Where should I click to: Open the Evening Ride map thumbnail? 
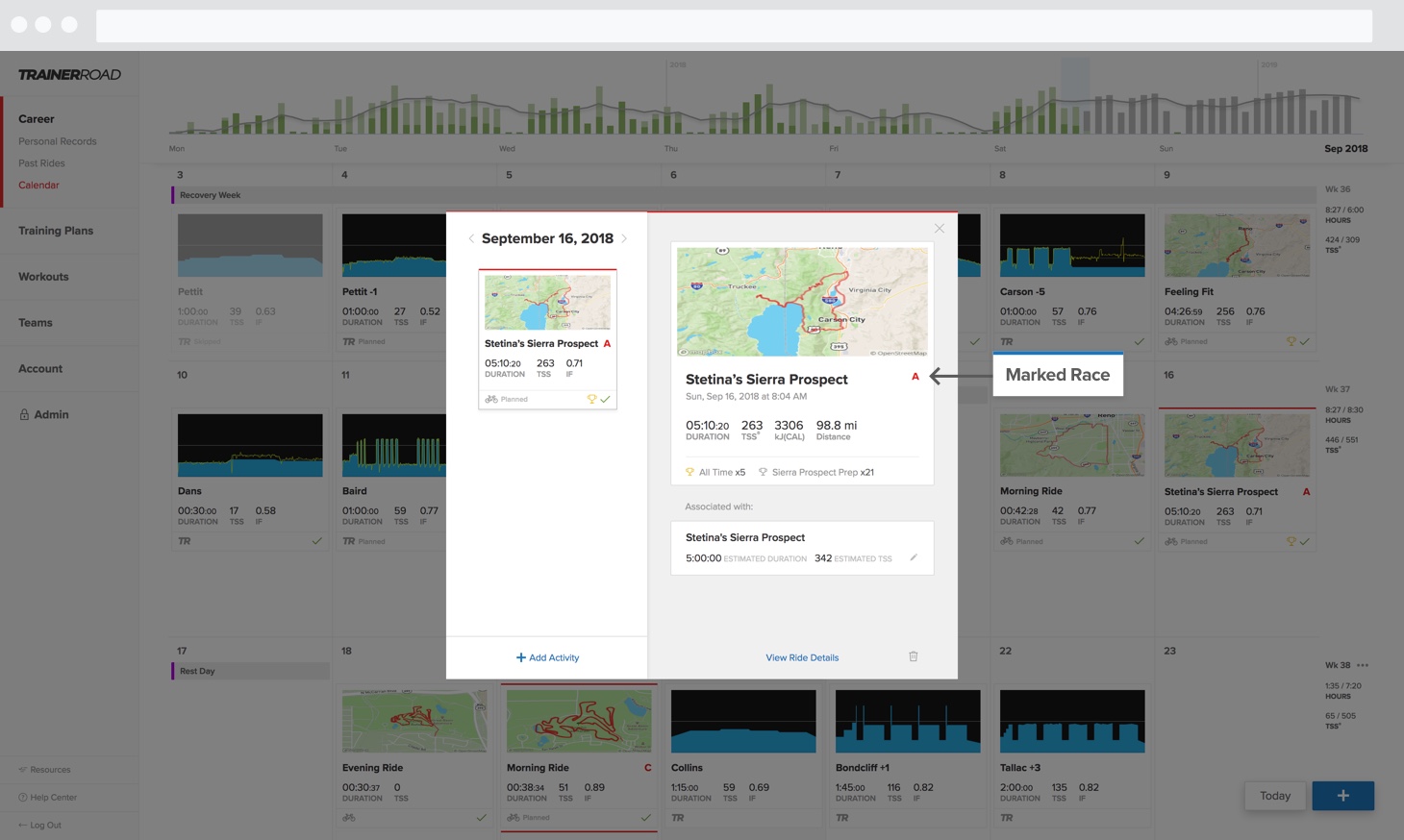click(x=414, y=721)
